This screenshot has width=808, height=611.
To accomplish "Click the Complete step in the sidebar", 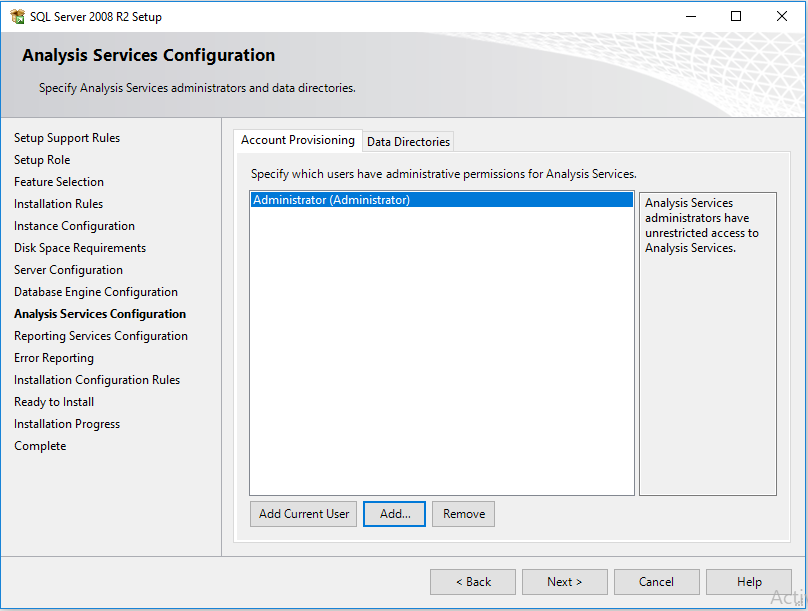I will pyautogui.click(x=40, y=446).
